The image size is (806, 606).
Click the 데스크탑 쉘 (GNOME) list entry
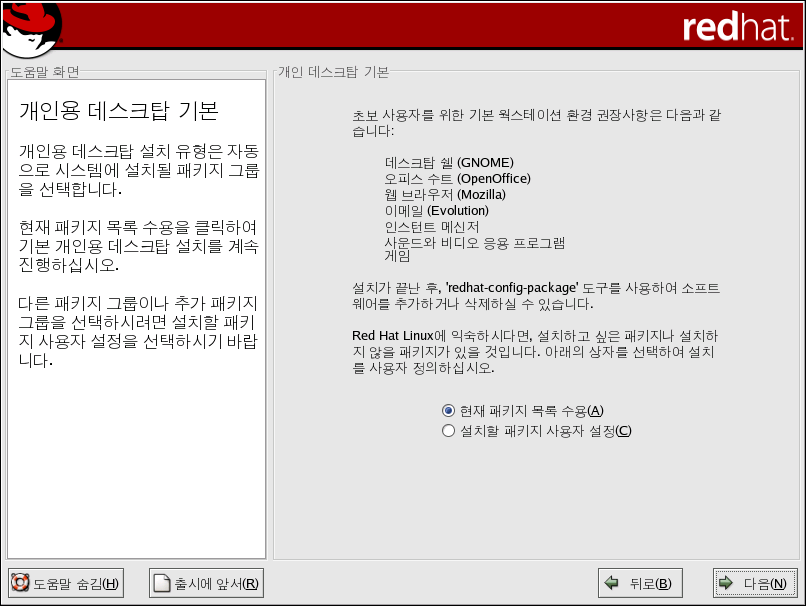point(448,163)
